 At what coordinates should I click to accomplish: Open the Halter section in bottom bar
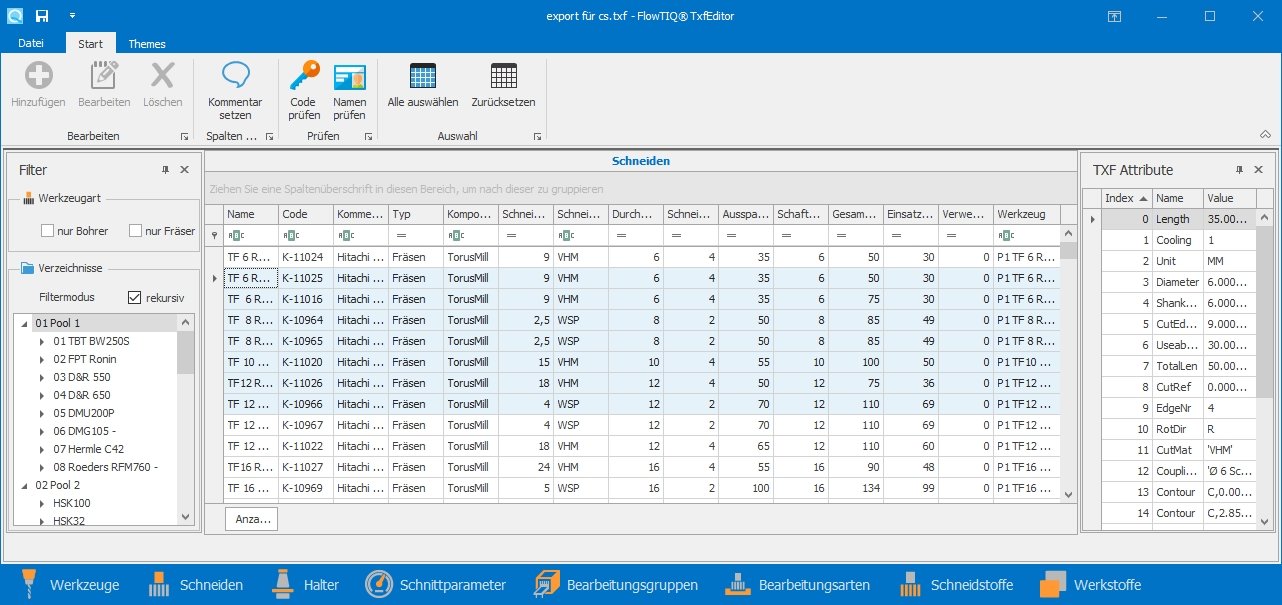pos(307,585)
